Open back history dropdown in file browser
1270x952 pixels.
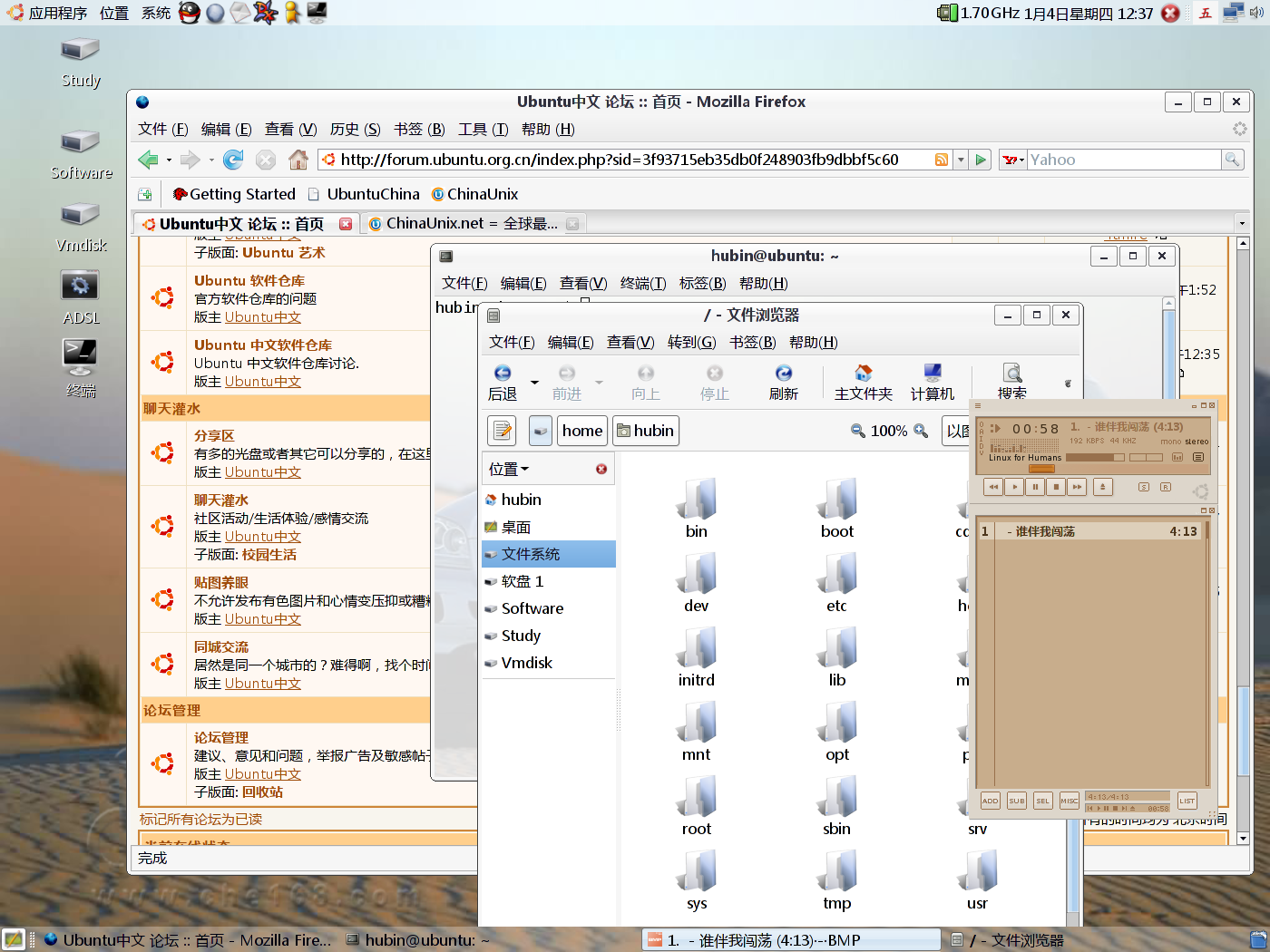534,383
